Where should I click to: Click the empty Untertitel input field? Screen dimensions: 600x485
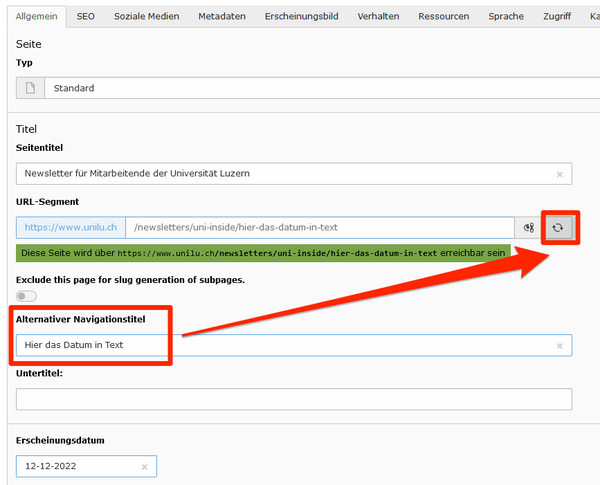pos(294,399)
